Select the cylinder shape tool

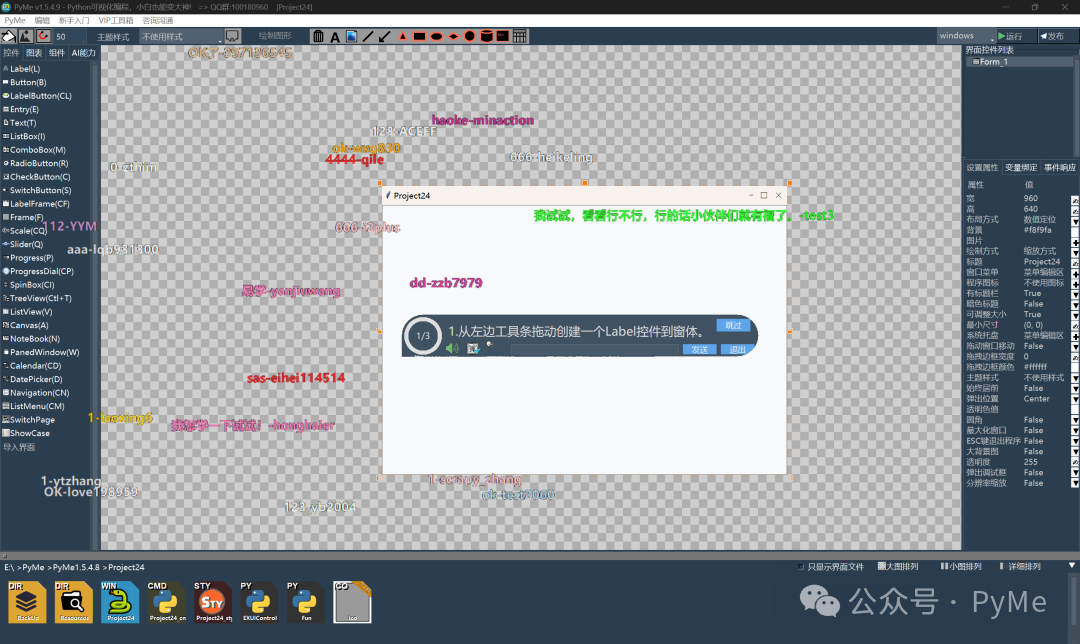click(486, 37)
